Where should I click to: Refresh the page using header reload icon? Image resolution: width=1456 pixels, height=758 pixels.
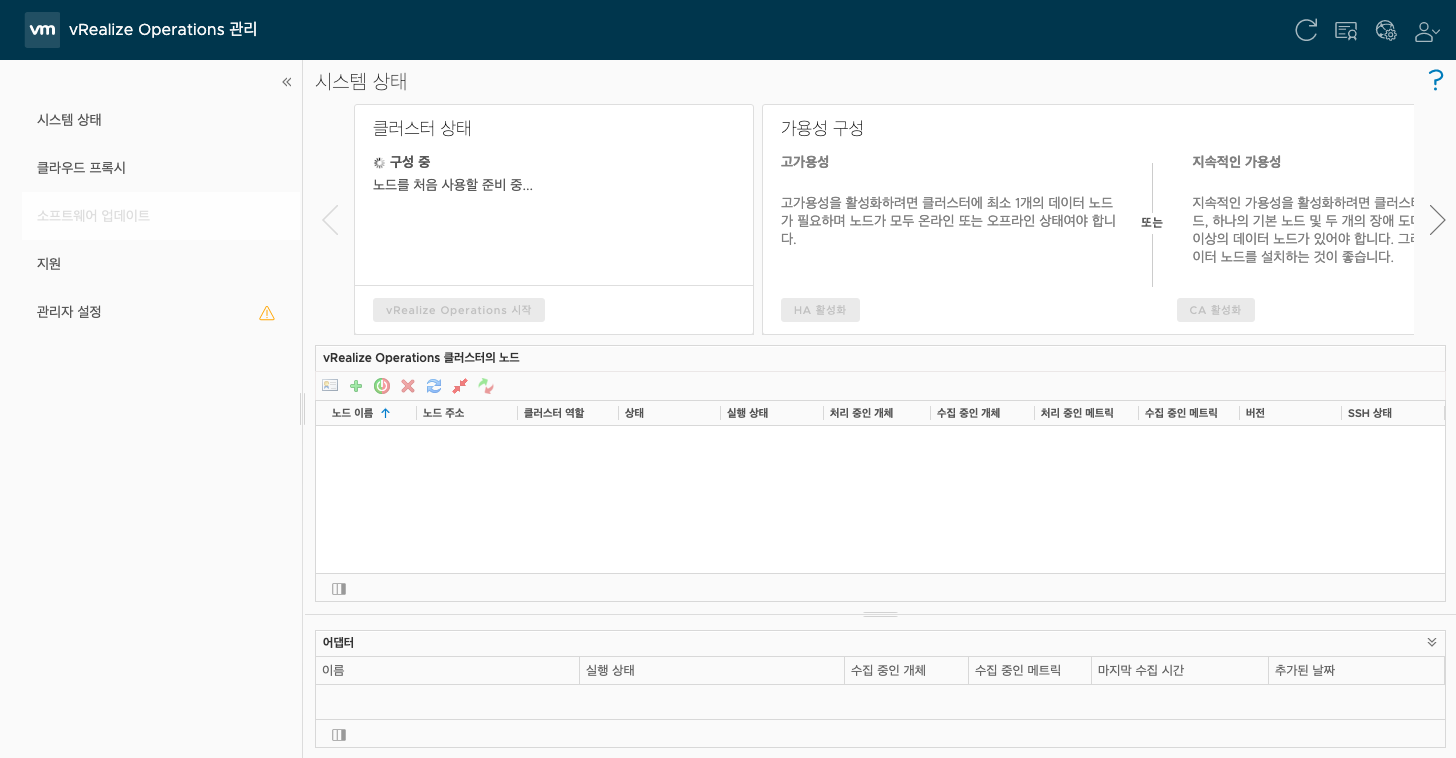(1306, 30)
